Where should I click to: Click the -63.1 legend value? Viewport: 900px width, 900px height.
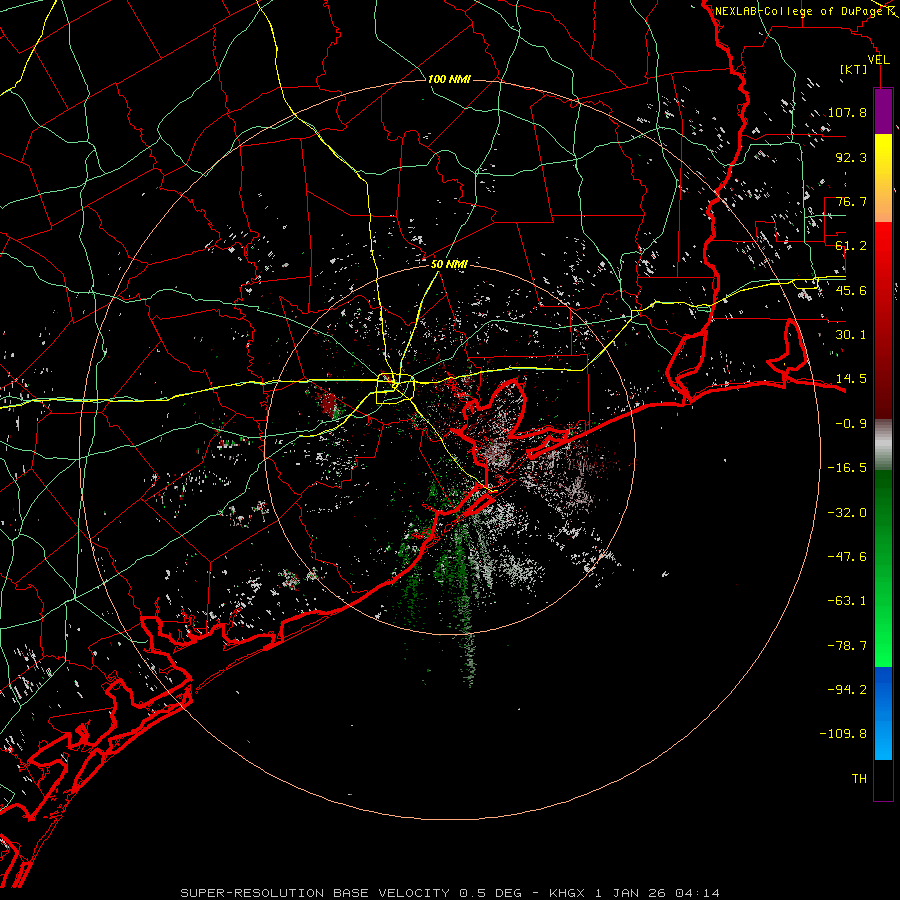847,601
